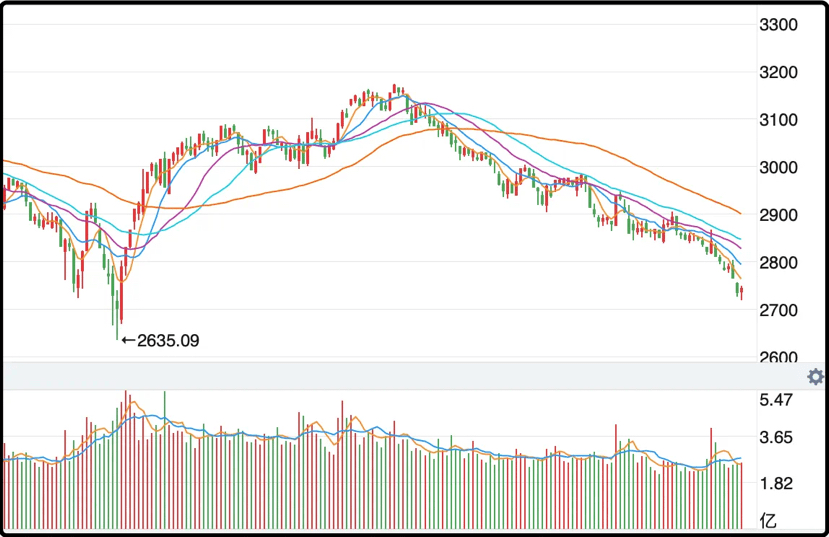Click the 2635.09 low price annotation
829x537 pixels.
tap(168, 341)
